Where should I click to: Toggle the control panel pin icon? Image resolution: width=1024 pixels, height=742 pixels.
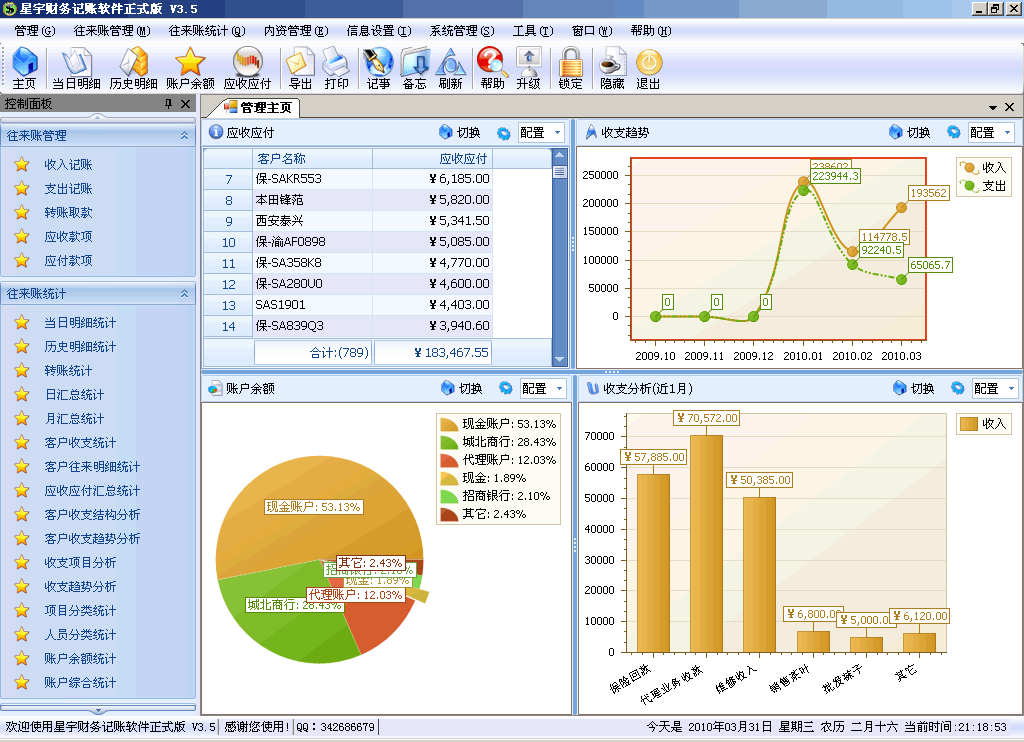(169, 105)
